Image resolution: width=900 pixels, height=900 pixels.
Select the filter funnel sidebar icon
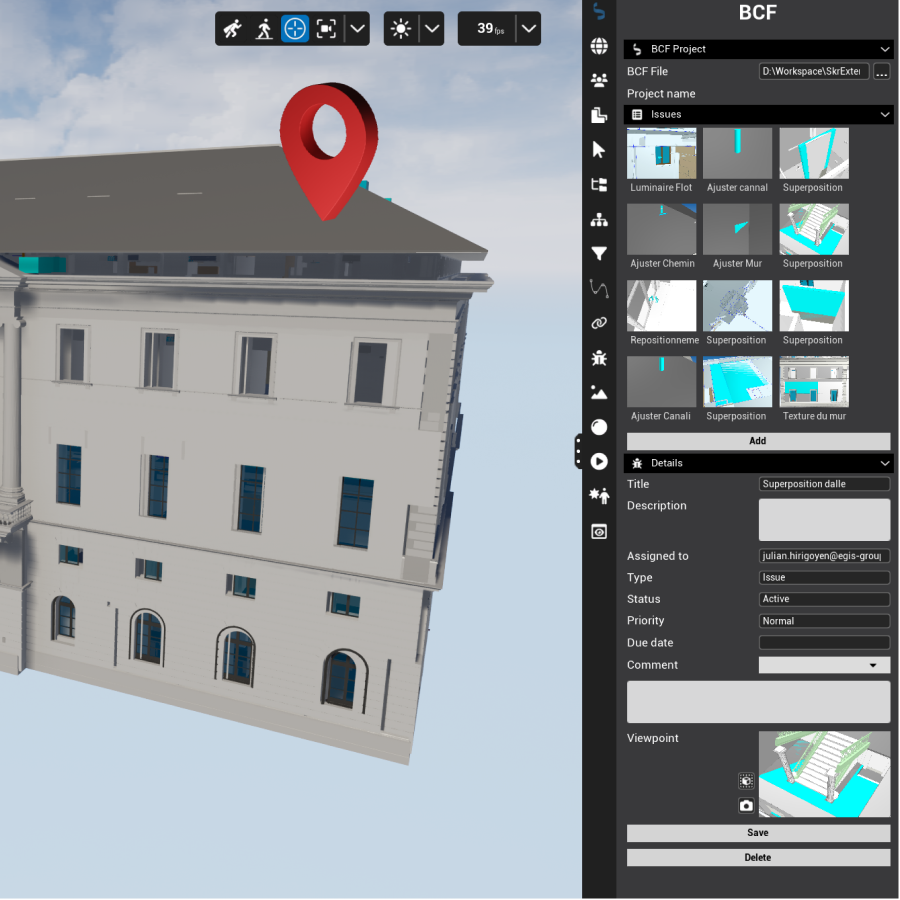pyautogui.click(x=599, y=254)
